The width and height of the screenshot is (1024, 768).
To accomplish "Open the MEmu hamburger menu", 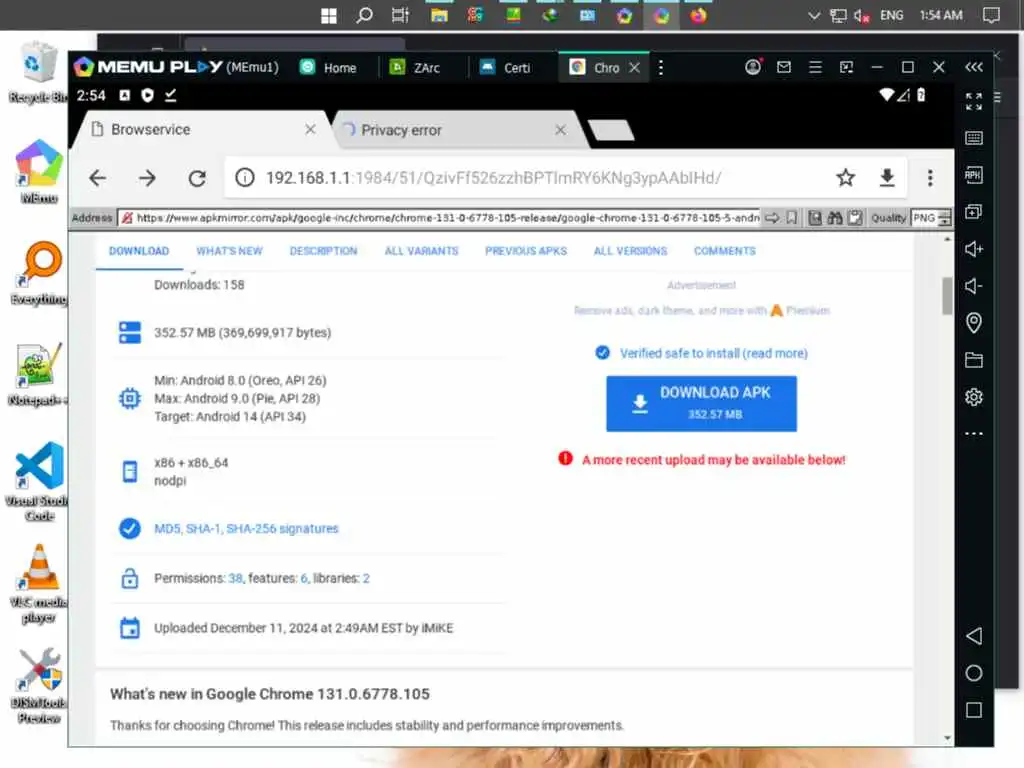I will [x=815, y=67].
